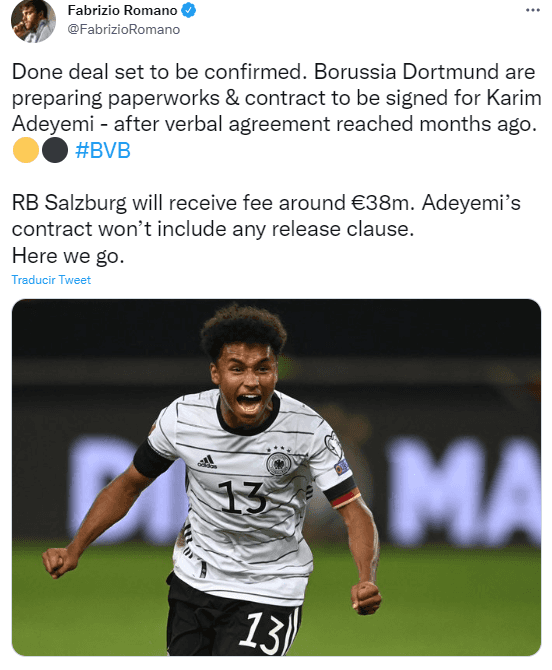Screen dimensions: 552x670
Task: Open the #BVB hashtag
Action: click(103, 150)
